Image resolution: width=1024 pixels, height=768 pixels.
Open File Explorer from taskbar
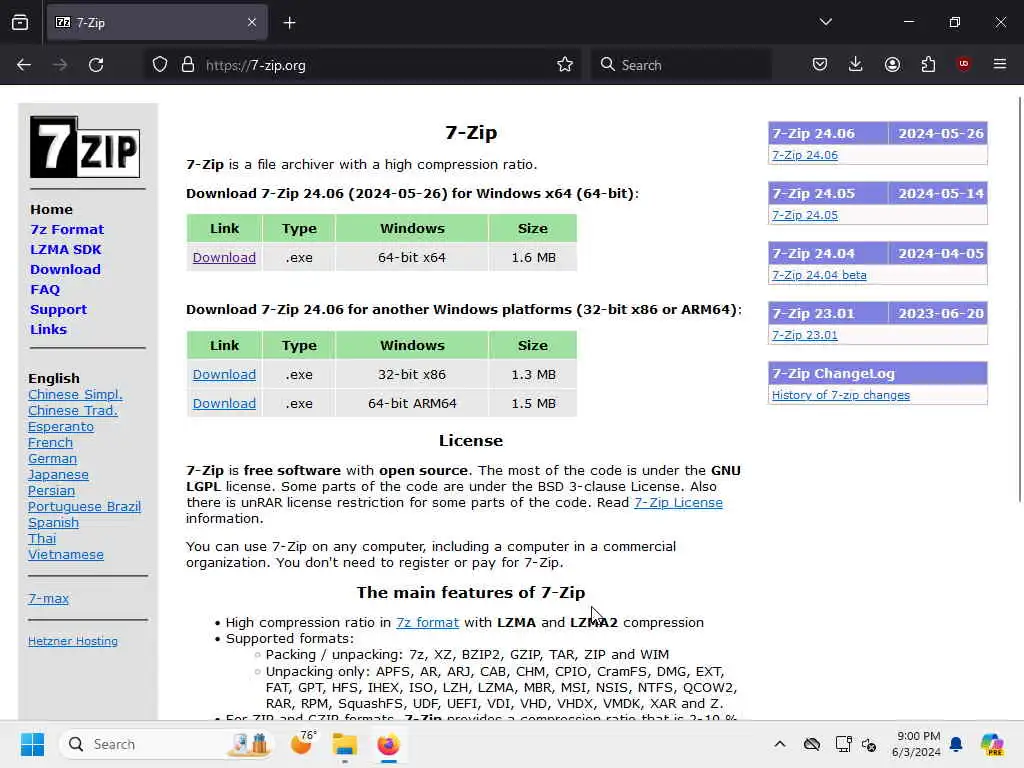pos(344,744)
